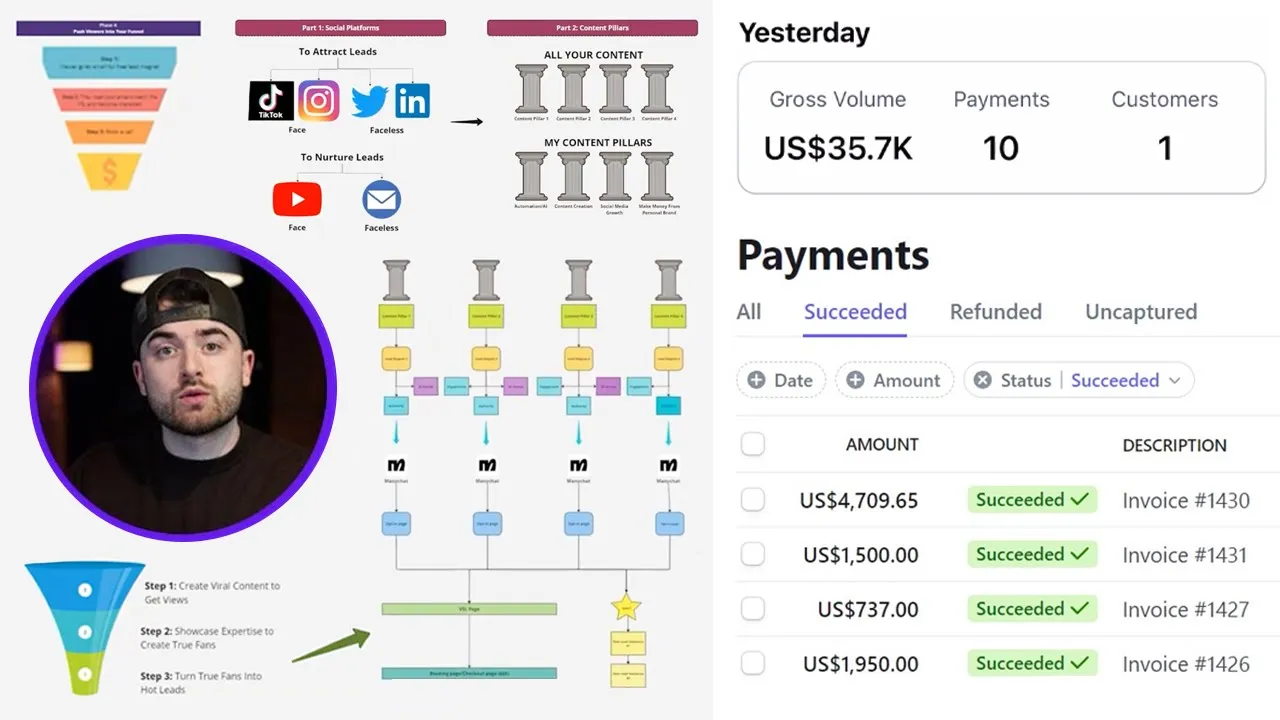Tick the checkbox for US$737.00 payment
This screenshot has width=1280, height=720.
point(753,608)
